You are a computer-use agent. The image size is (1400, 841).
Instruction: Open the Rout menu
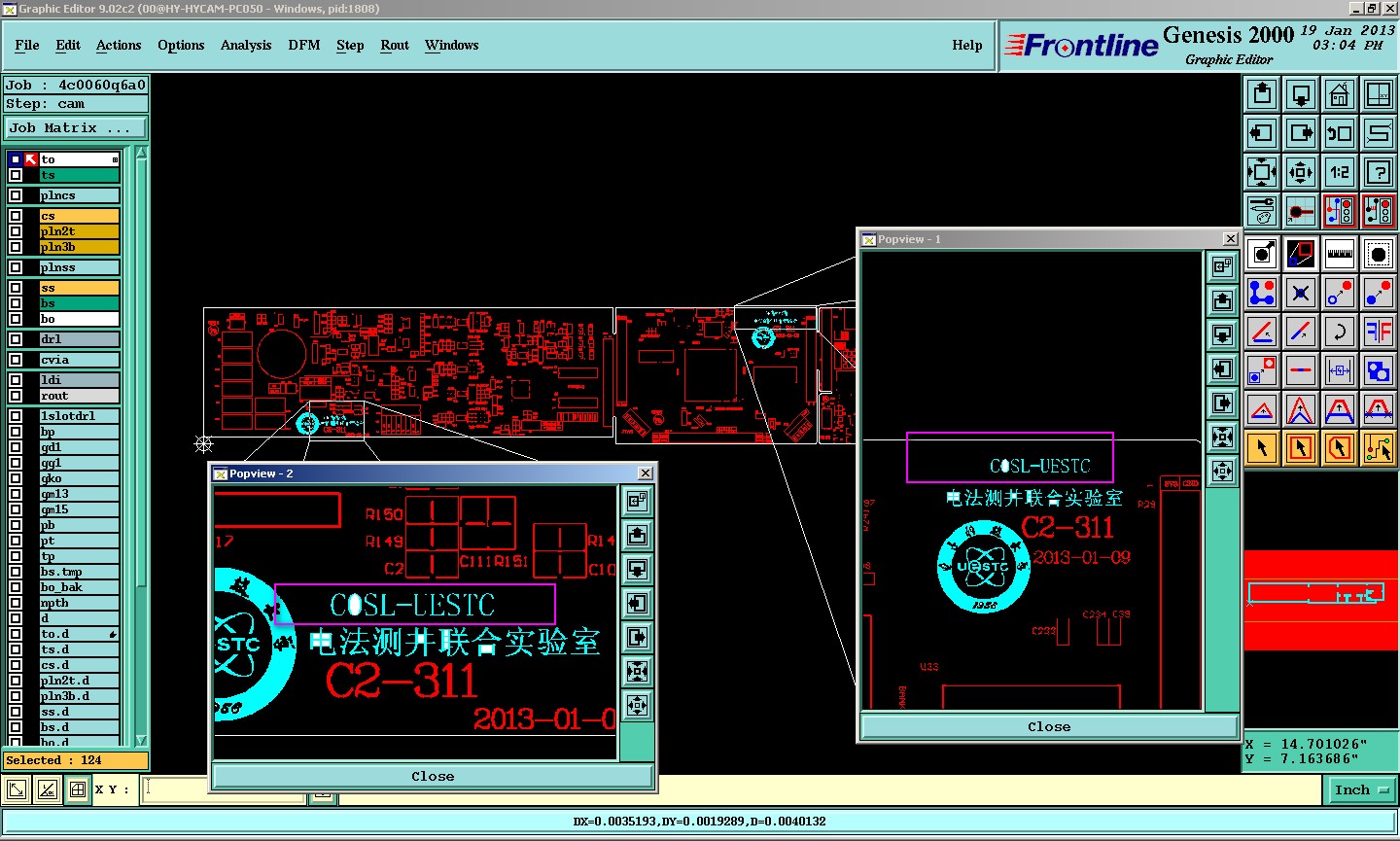395,46
